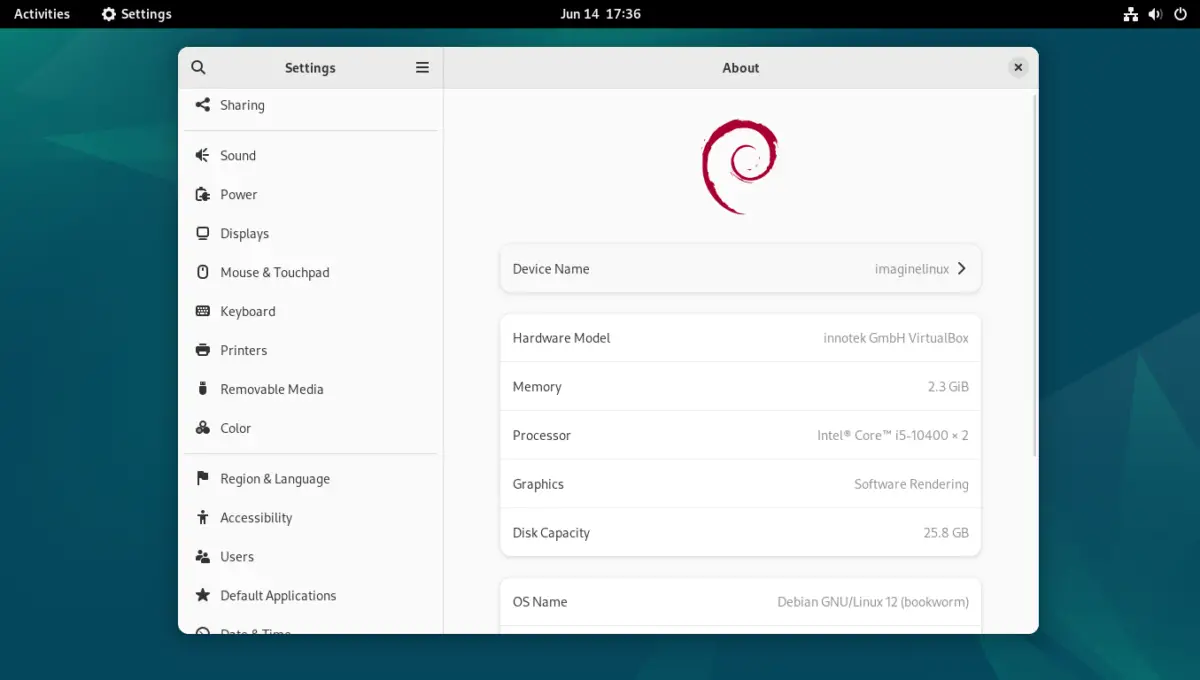This screenshot has height=680, width=1200.
Task: Click the Settings gear icon in top bar
Action: click(x=109, y=14)
